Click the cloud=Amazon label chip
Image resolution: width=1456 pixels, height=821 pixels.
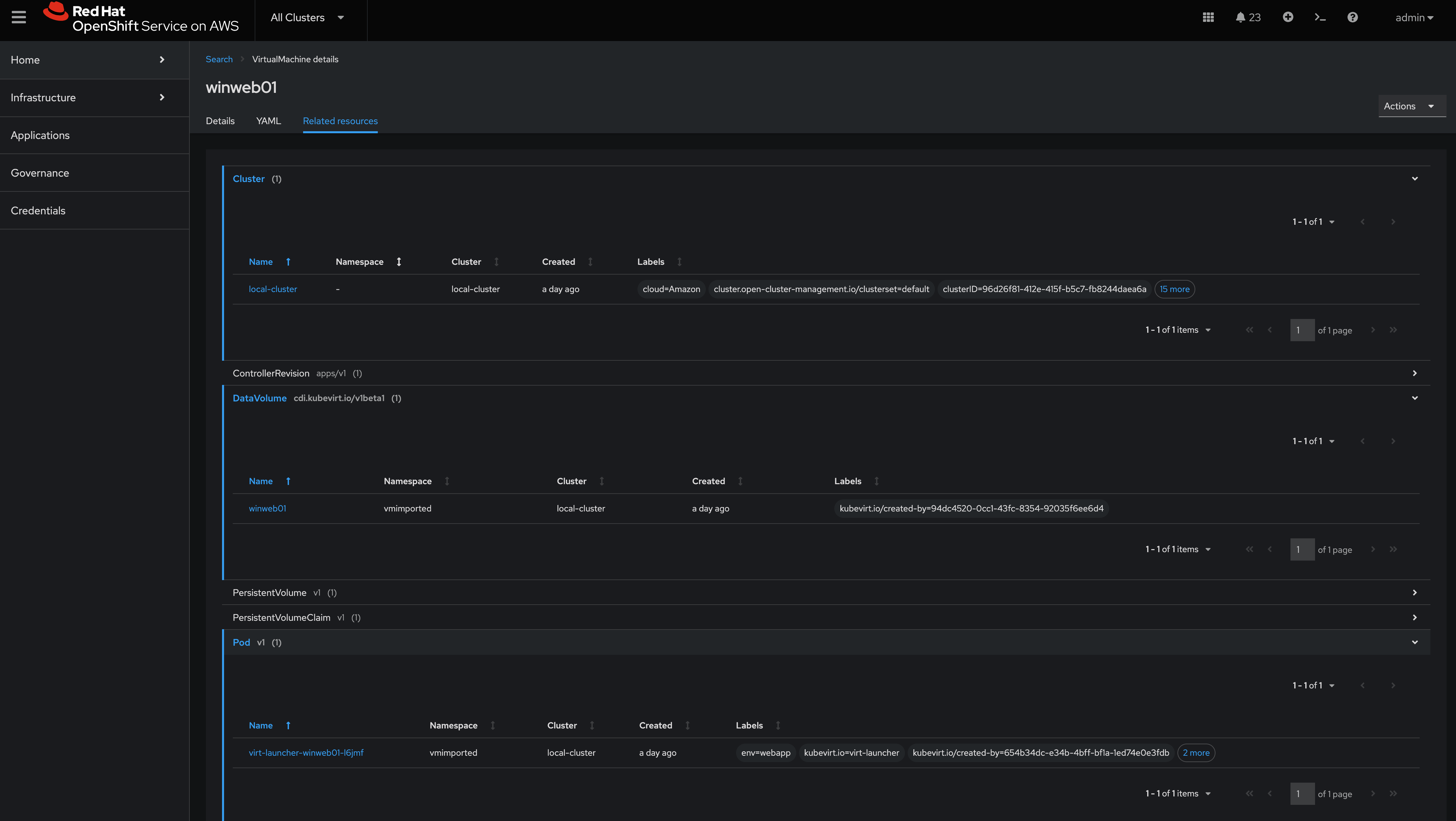tap(671, 289)
